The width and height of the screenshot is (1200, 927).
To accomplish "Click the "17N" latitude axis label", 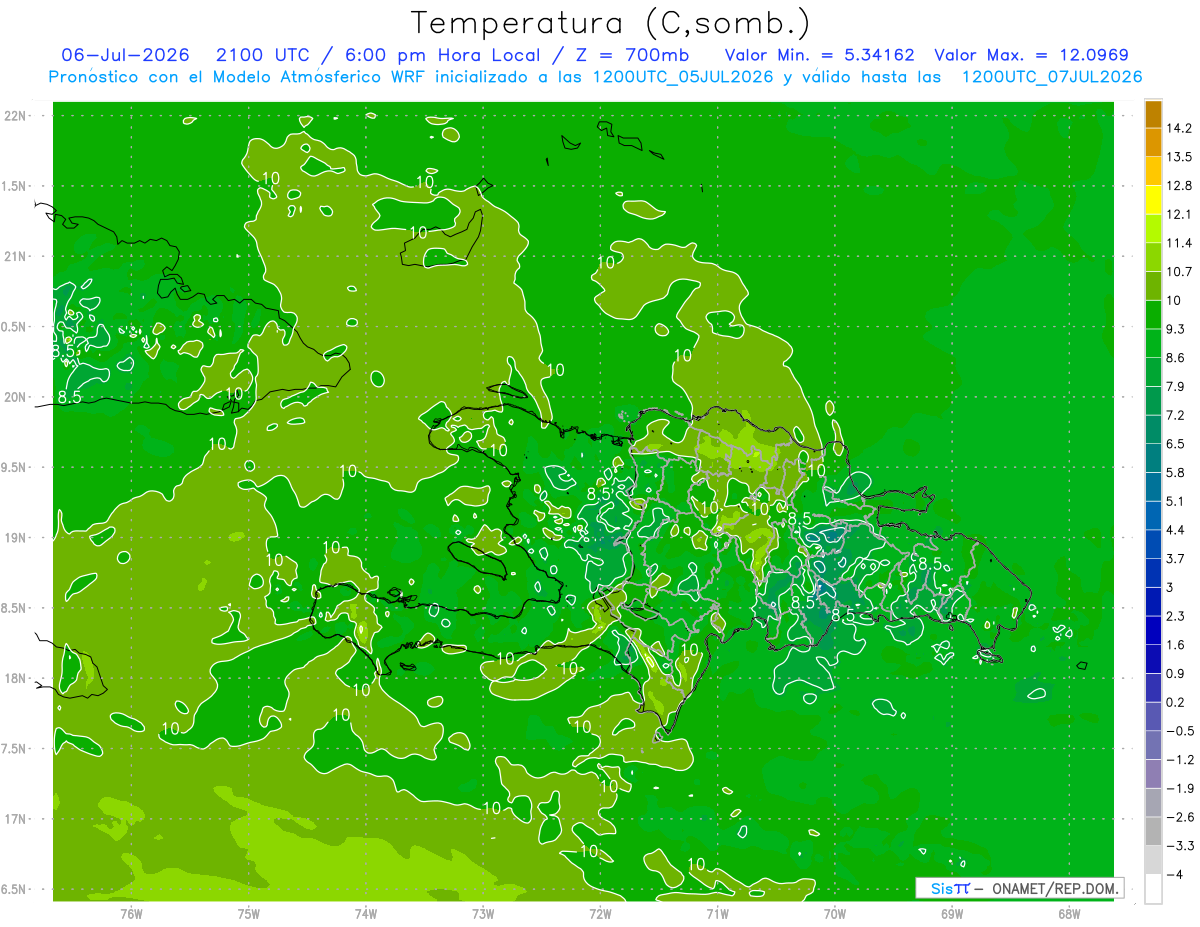I will click(x=15, y=819).
